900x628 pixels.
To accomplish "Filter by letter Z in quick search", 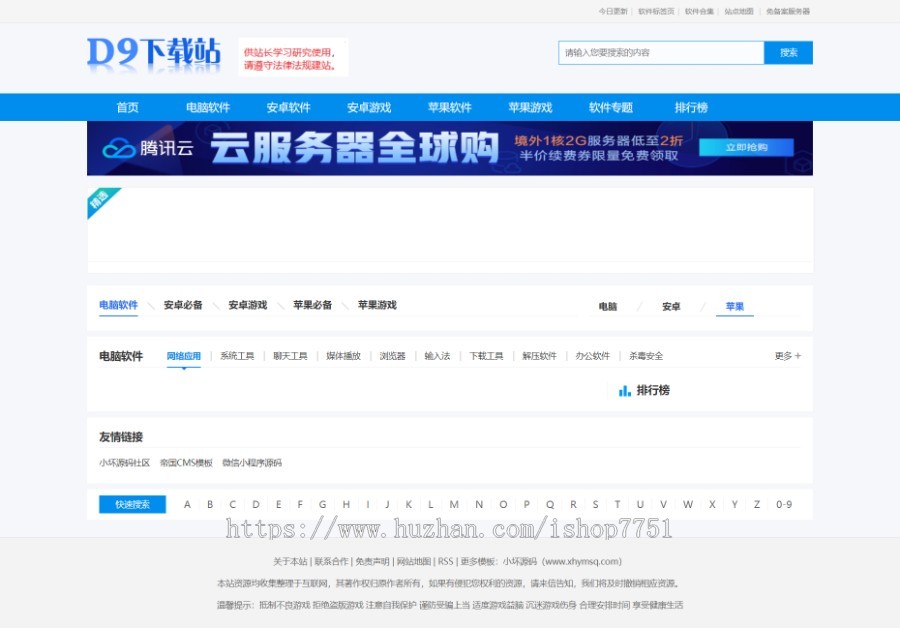I will 757,505.
